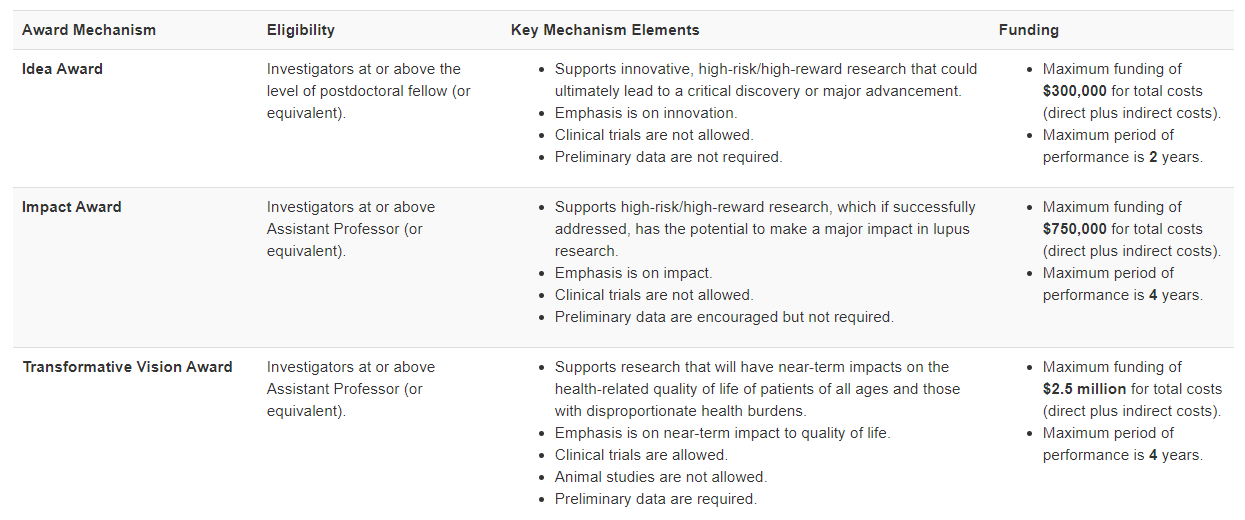
Task: Click the 'Emphasis is on impact' bullet
Action: pos(633,273)
